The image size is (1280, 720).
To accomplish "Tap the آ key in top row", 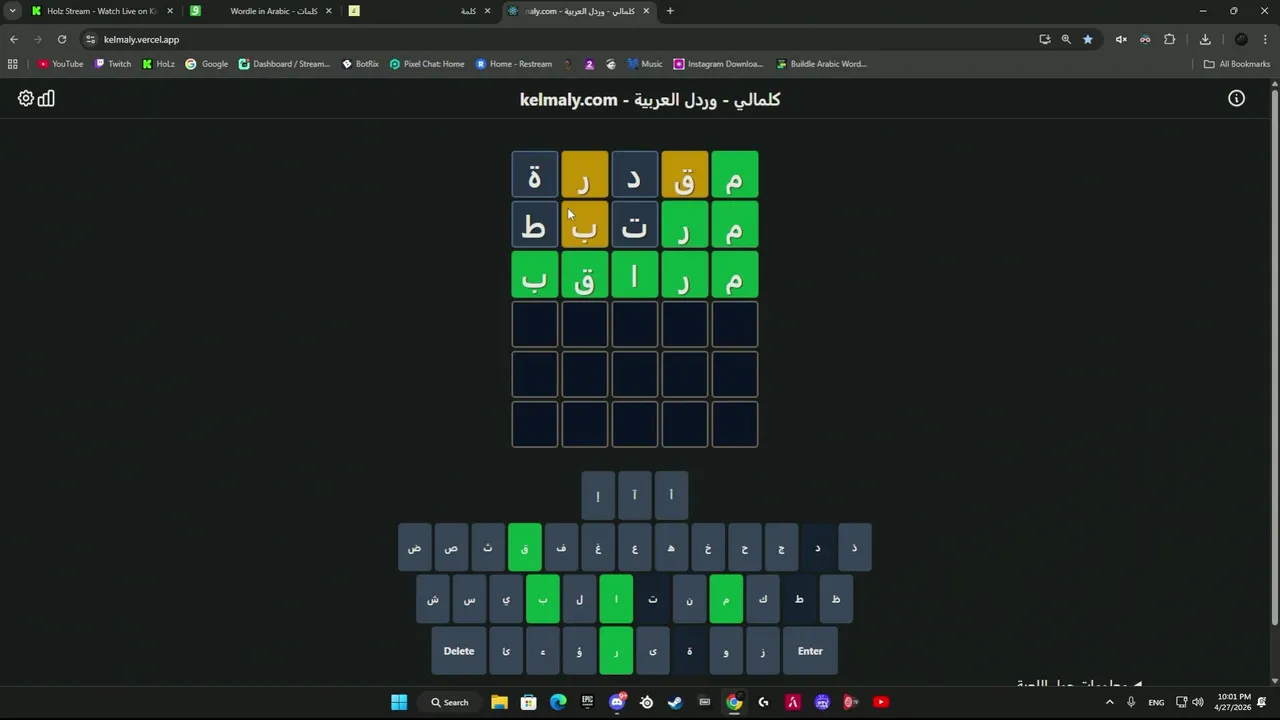I will pyautogui.click(x=634, y=495).
